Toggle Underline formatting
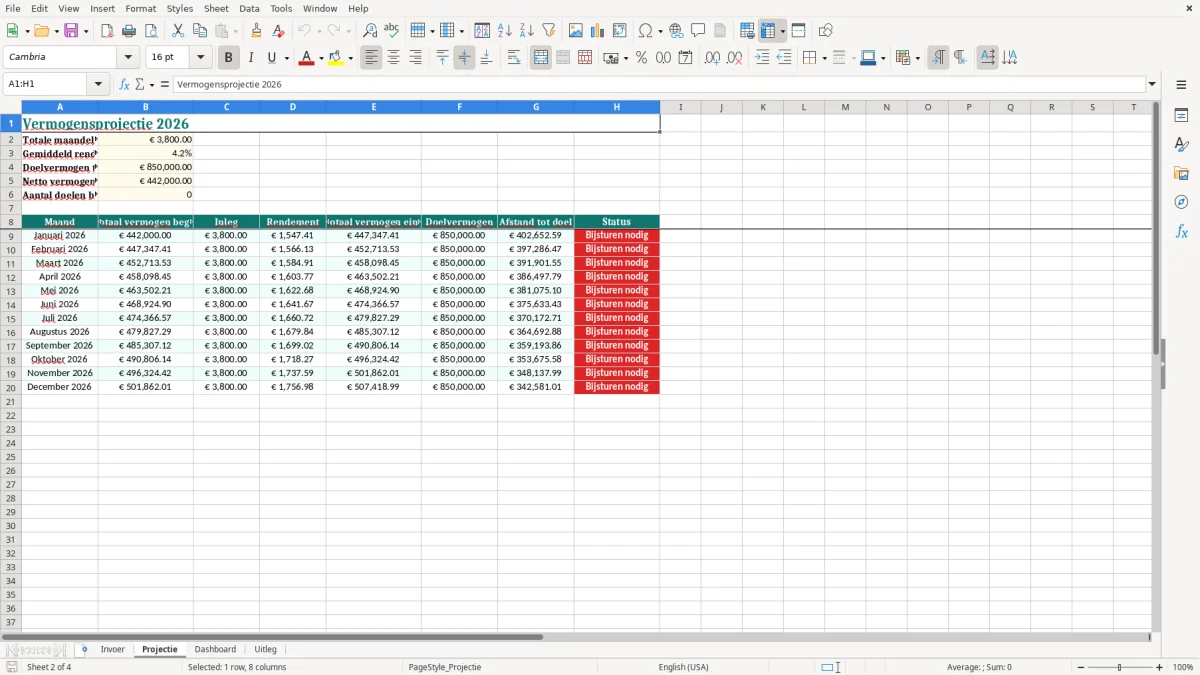The height and width of the screenshot is (675, 1200). [x=271, y=58]
